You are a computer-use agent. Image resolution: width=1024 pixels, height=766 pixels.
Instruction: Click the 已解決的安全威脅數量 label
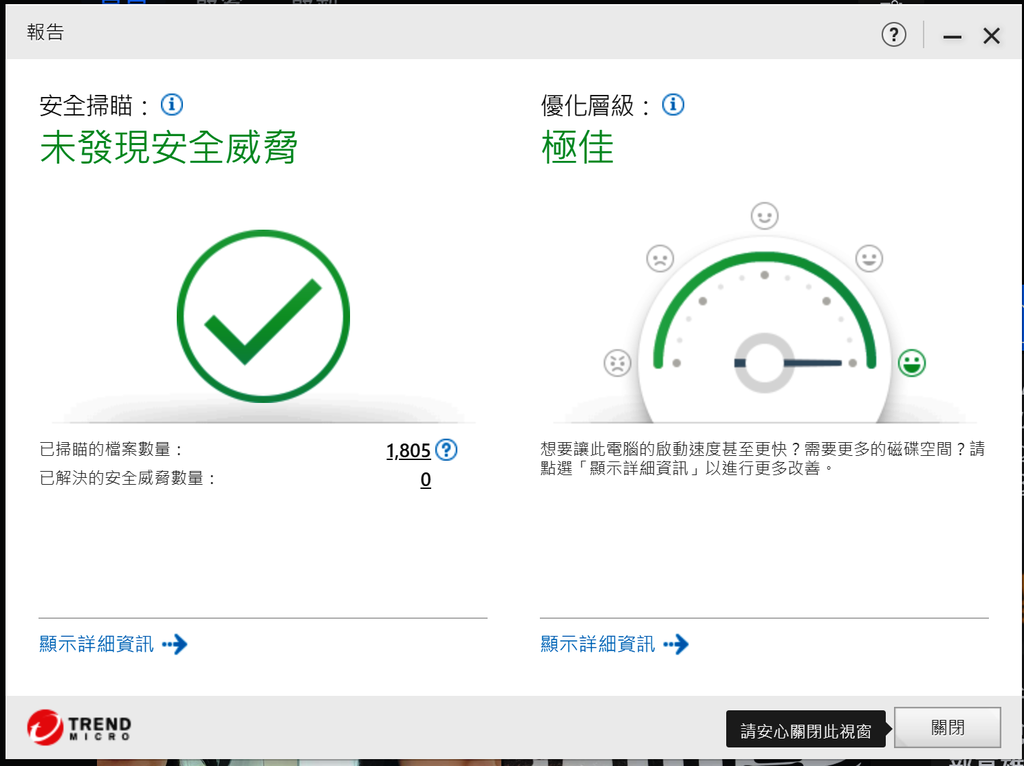[x=127, y=478]
